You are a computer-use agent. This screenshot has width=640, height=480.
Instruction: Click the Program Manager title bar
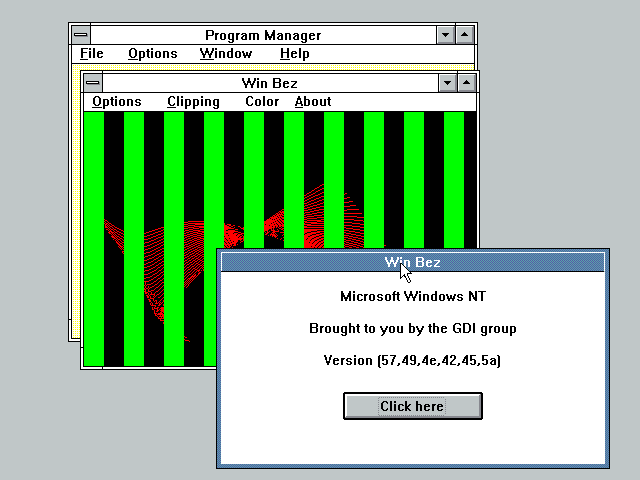(263, 35)
